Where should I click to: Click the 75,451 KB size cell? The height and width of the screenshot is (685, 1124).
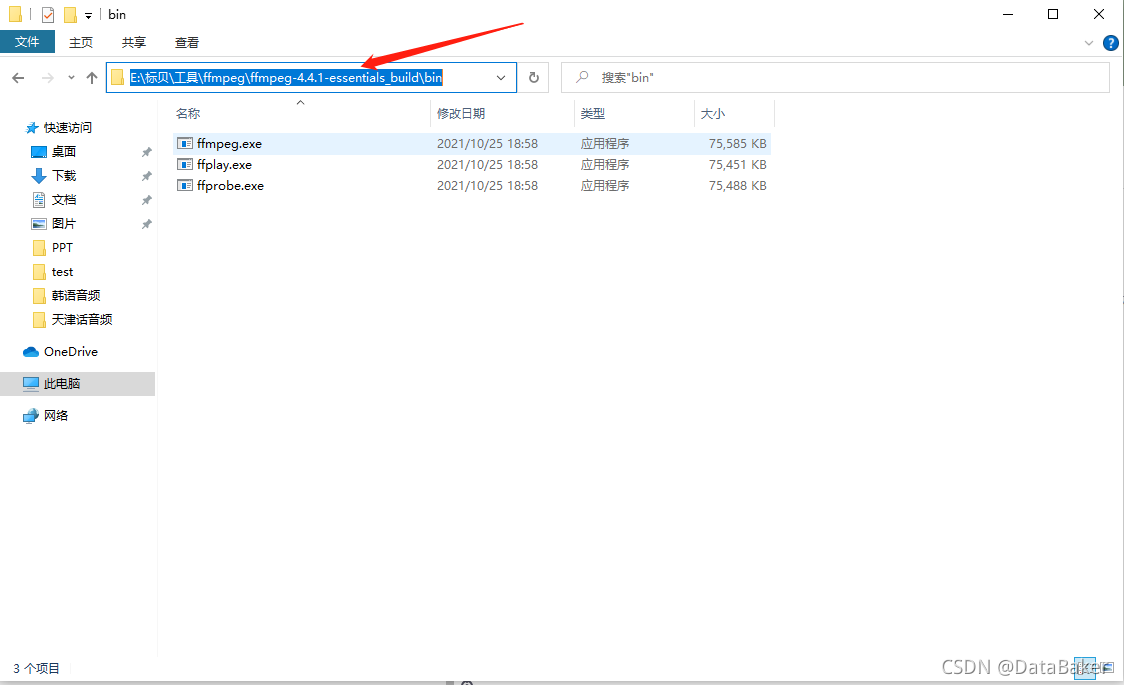738,165
